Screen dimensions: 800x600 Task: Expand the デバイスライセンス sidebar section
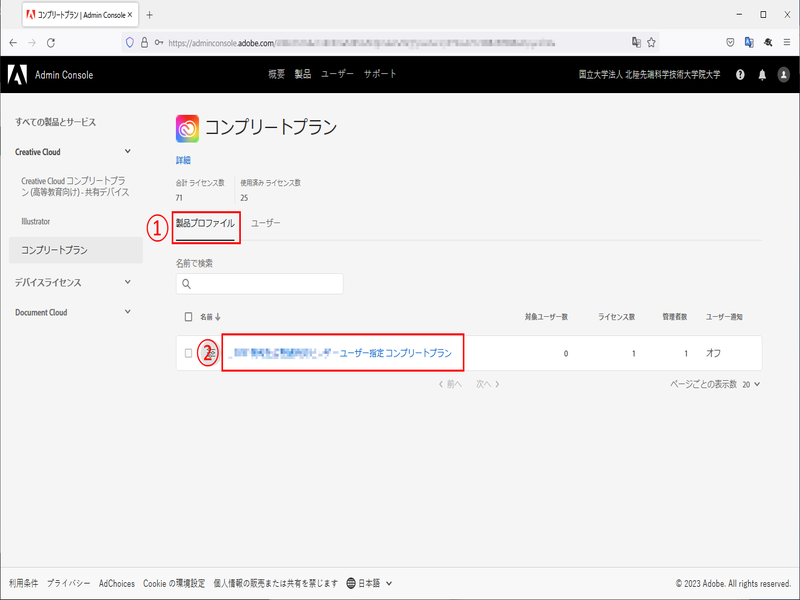(127, 282)
